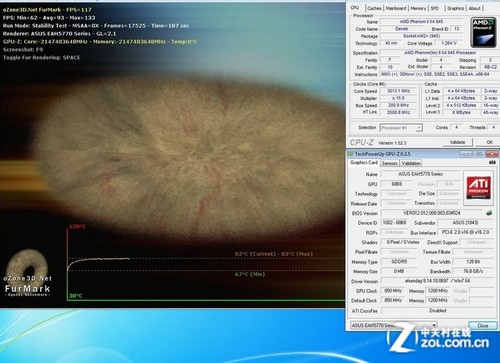Click the Close button in GPU-Z
500x363 pixels.
pyautogui.click(x=483, y=325)
